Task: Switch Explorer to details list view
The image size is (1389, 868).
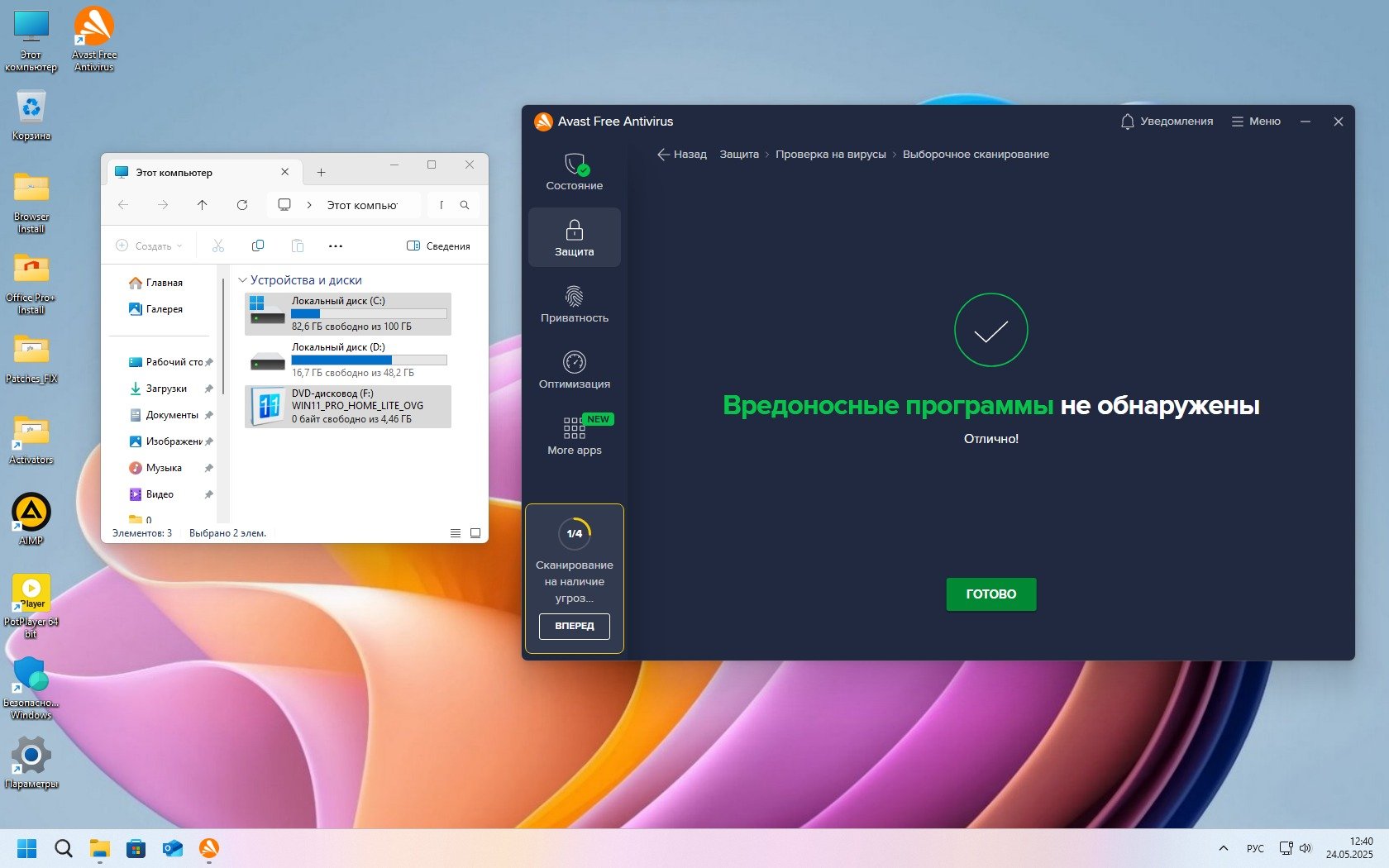Action: (x=456, y=533)
